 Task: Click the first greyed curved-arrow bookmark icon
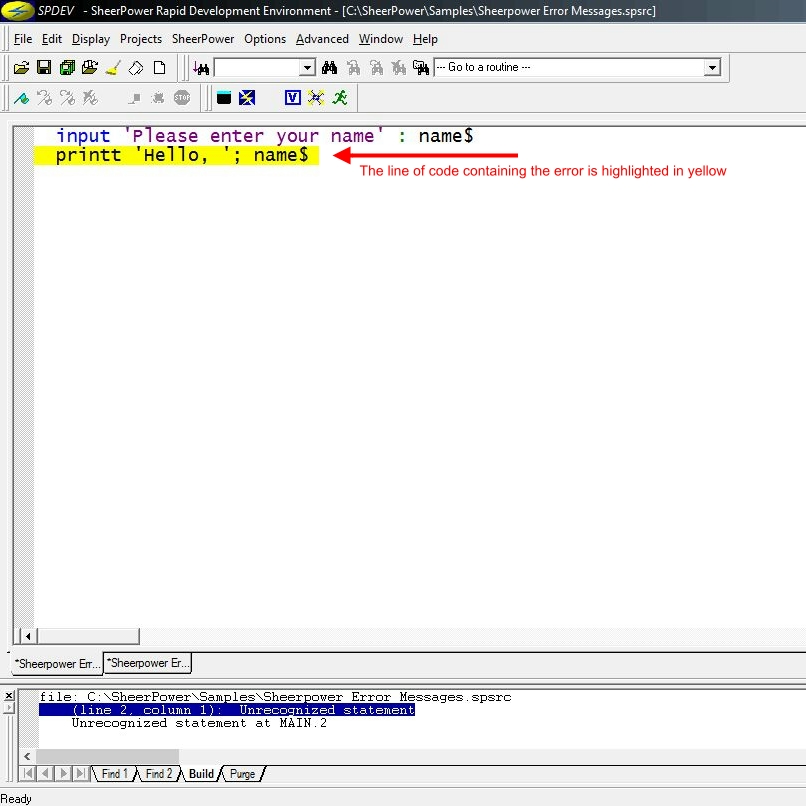(44, 98)
